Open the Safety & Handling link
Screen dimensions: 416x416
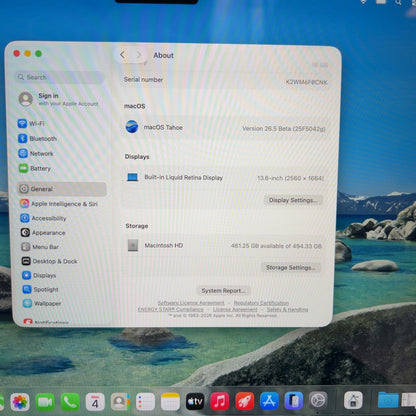(287, 309)
